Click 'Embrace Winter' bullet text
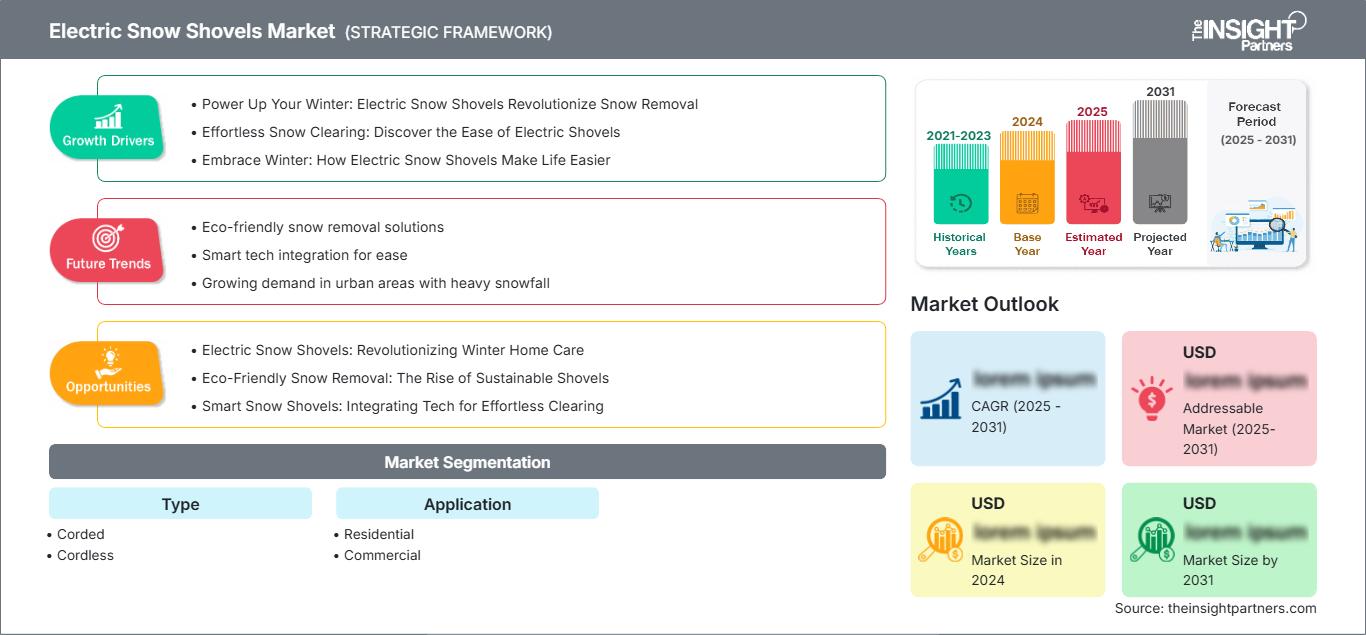 coord(406,160)
